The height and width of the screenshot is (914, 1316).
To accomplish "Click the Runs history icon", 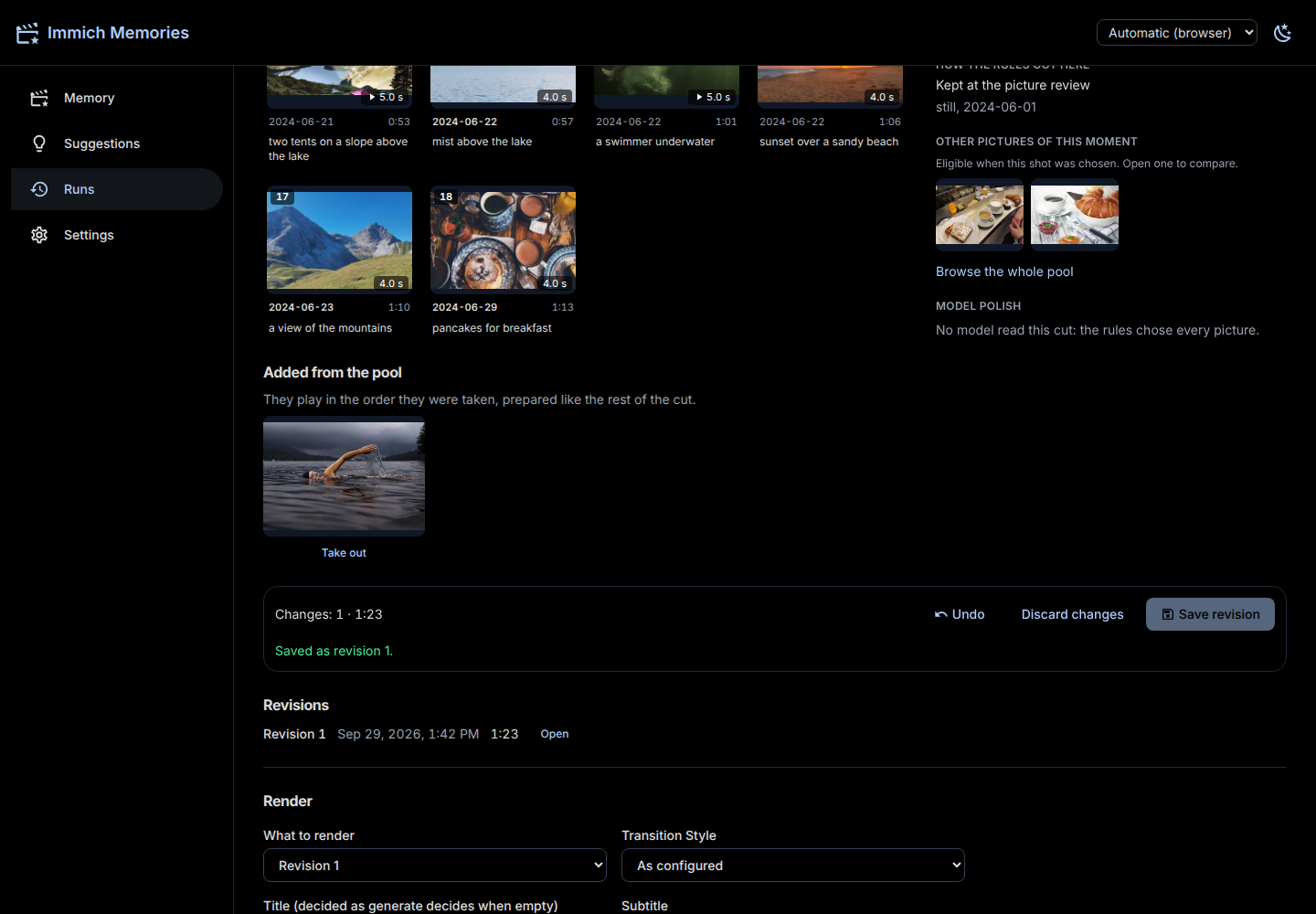I will pos(39,189).
